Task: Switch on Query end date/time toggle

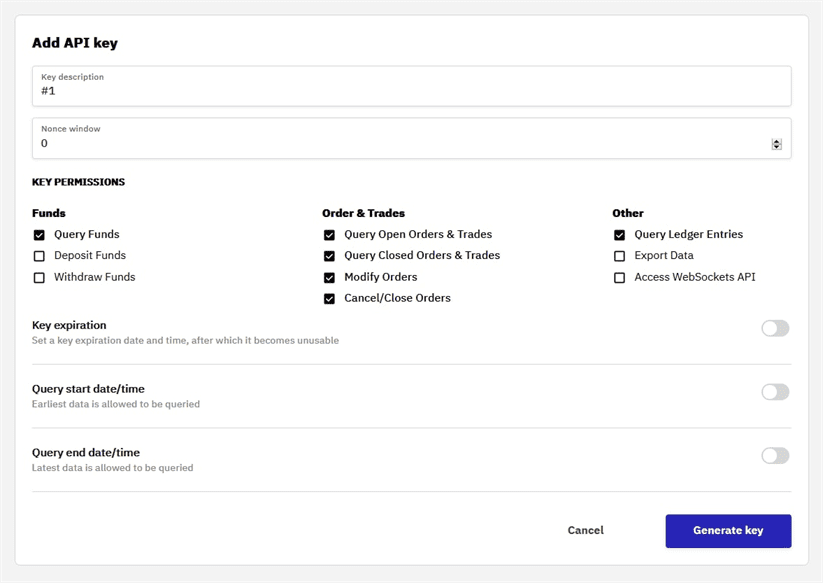Action: (x=775, y=456)
